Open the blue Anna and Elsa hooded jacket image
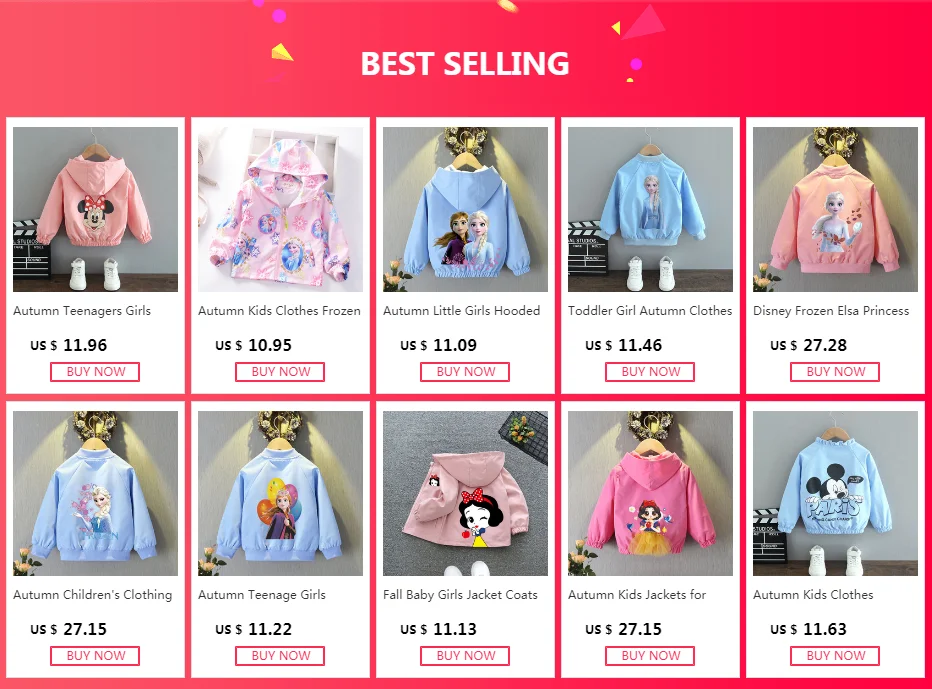This screenshot has width=932, height=689. pyautogui.click(x=465, y=209)
